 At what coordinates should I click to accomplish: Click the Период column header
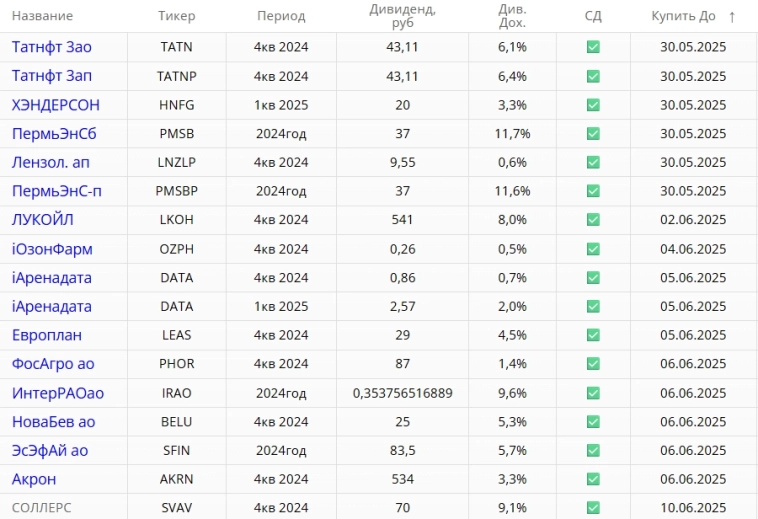point(281,16)
